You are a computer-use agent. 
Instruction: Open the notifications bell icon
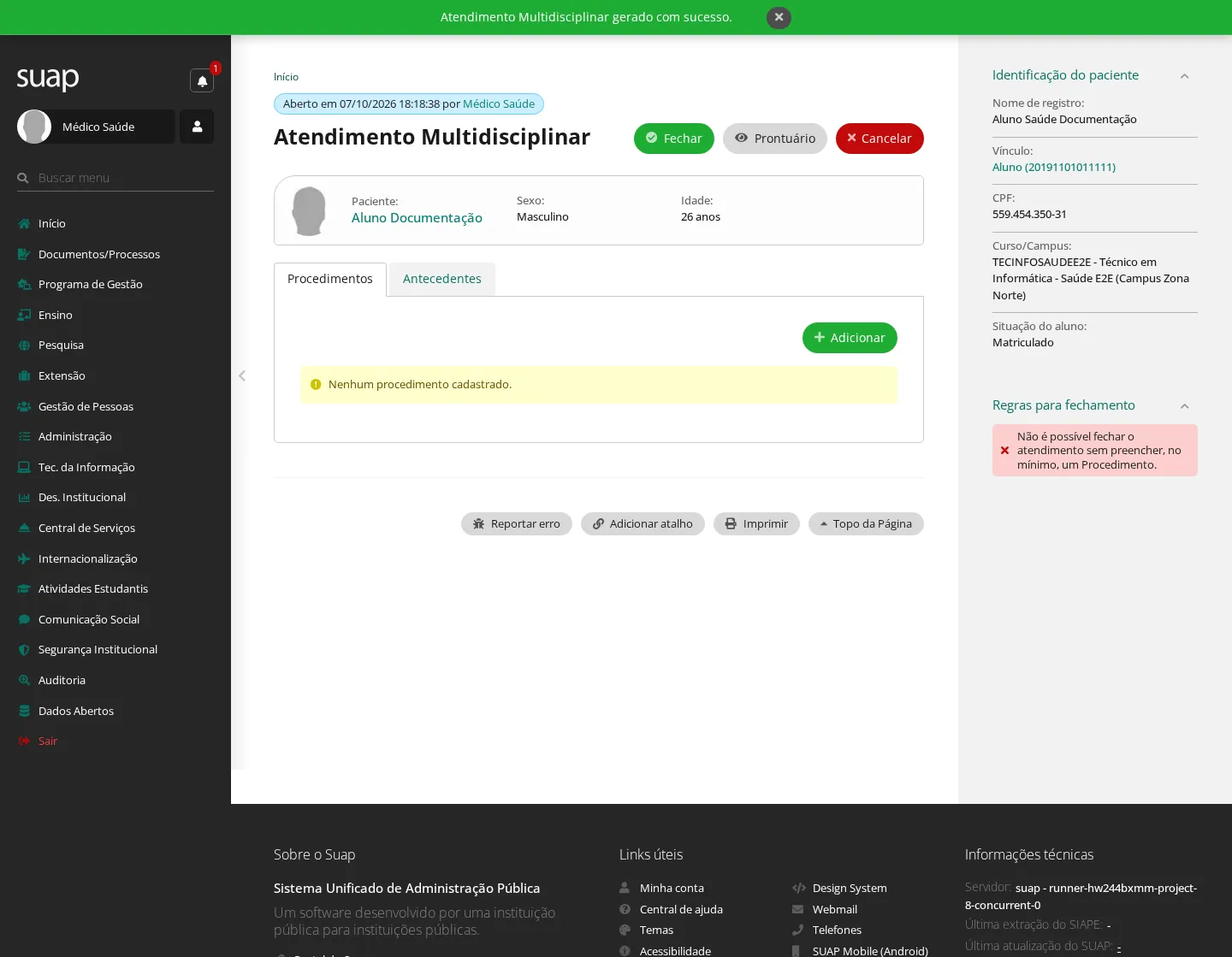(202, 80)
